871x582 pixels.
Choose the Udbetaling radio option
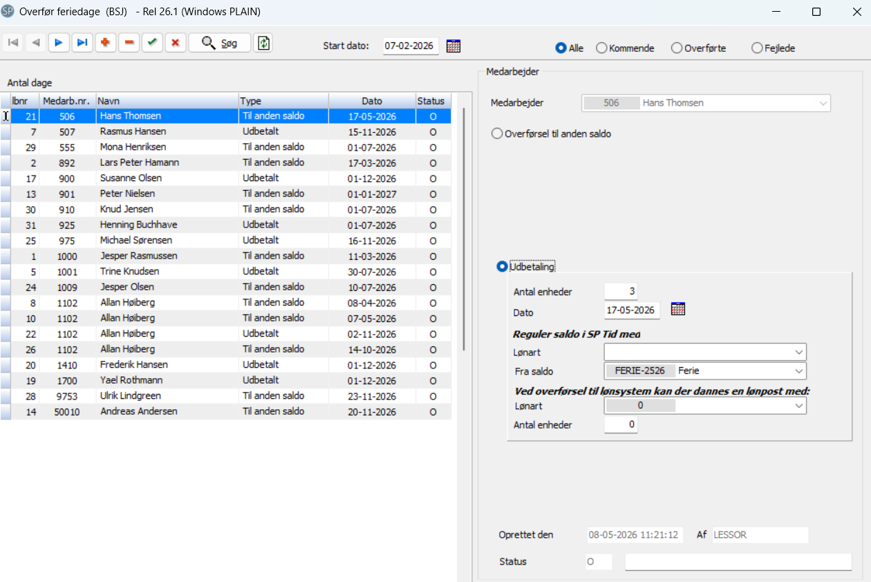[x=502, y=267]
